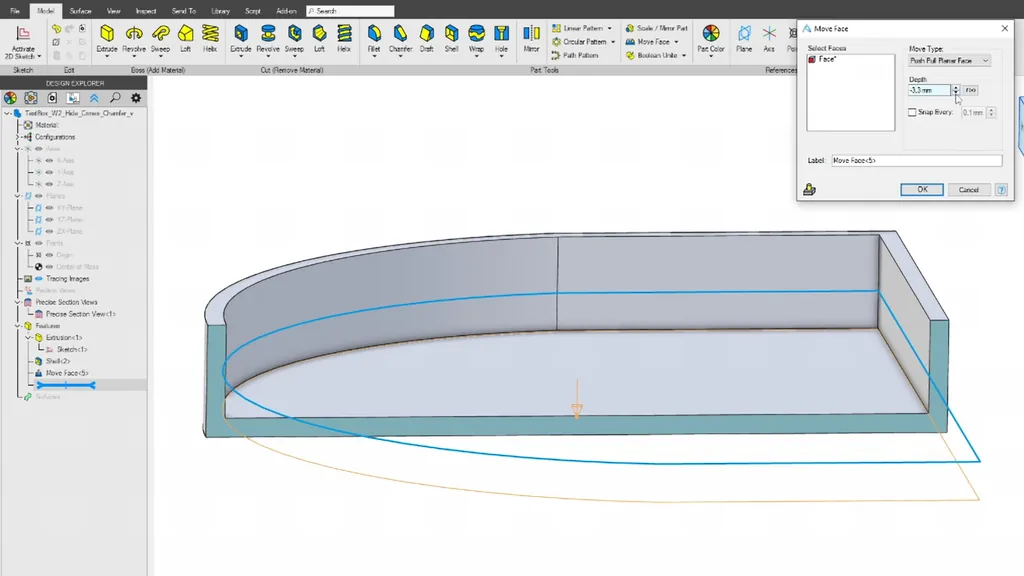The height and width of the screenshot is (576, 1024).
Task: Click the Design Explorer color wheel icon
Action: pyautogui.click(x=10, y=98)
